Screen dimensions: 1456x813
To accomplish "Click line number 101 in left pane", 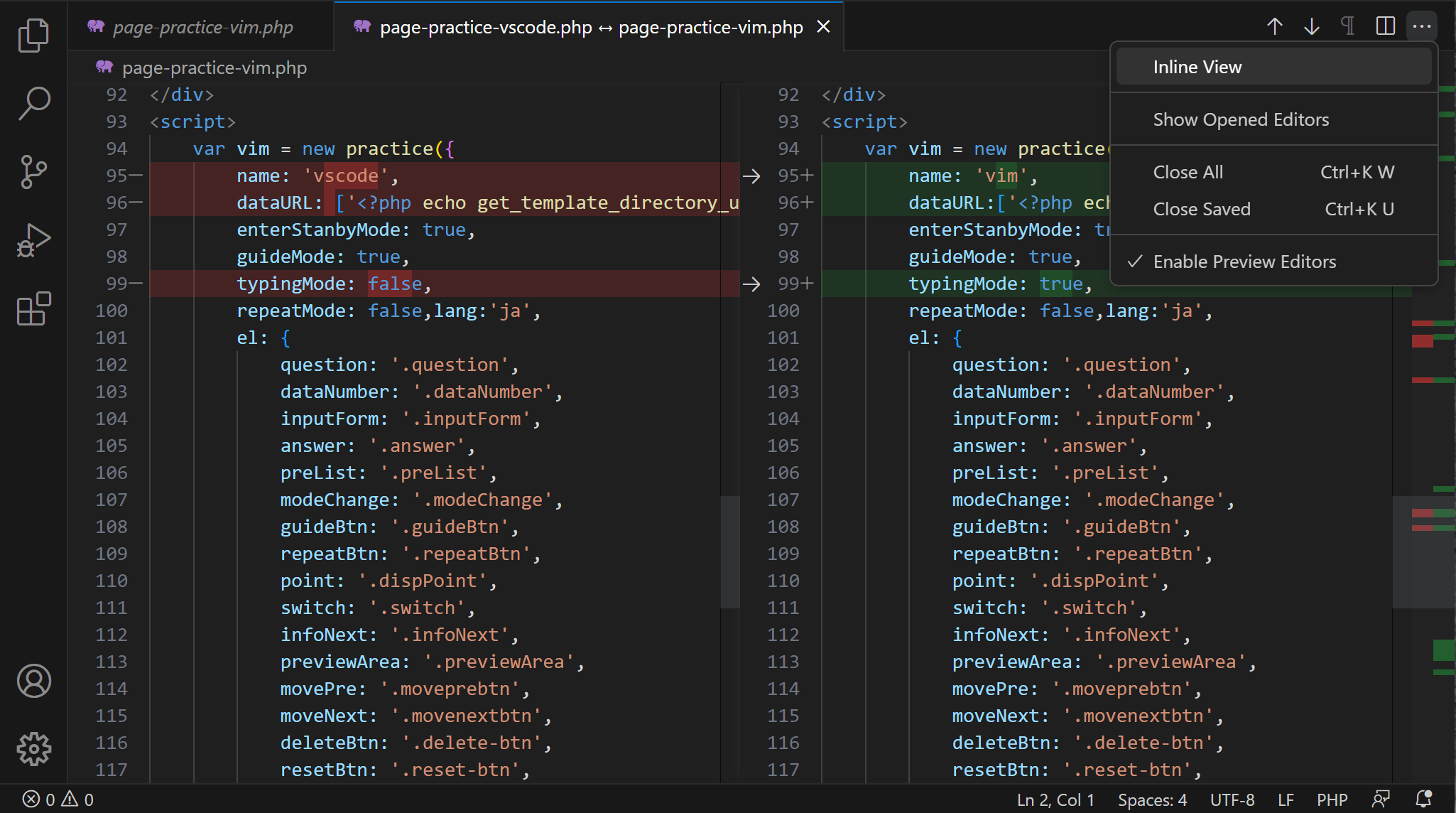I will [x=112, y=338].
